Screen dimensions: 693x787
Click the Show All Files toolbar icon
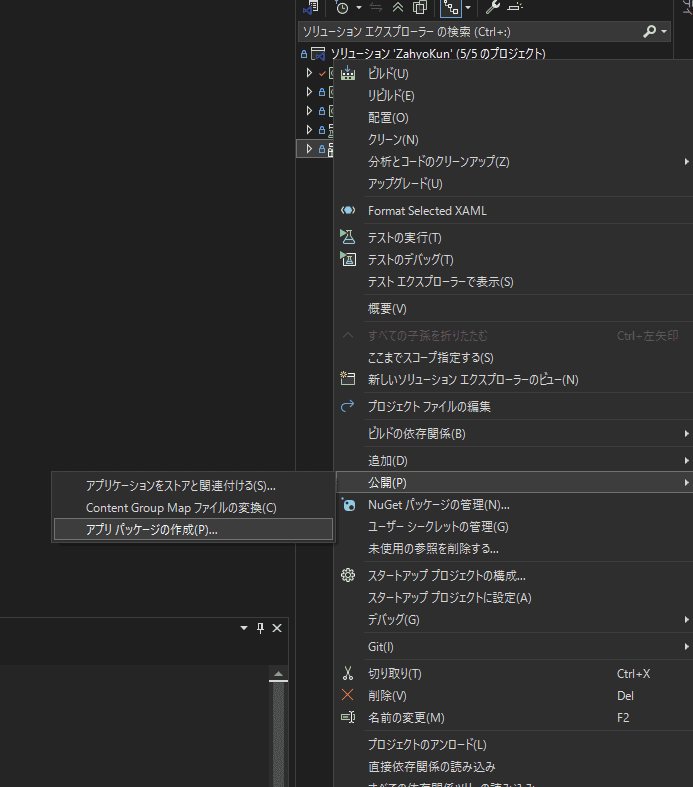pyautogui.click(x=420, y=8)
